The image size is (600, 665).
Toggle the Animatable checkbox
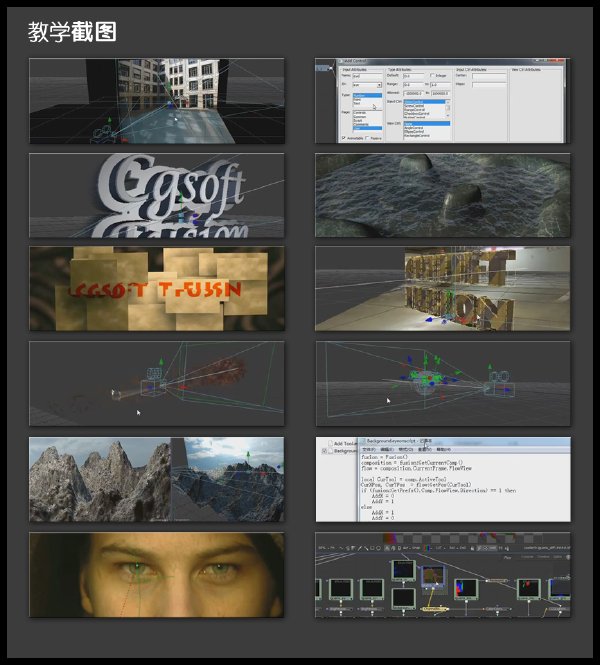coord(343,138)
